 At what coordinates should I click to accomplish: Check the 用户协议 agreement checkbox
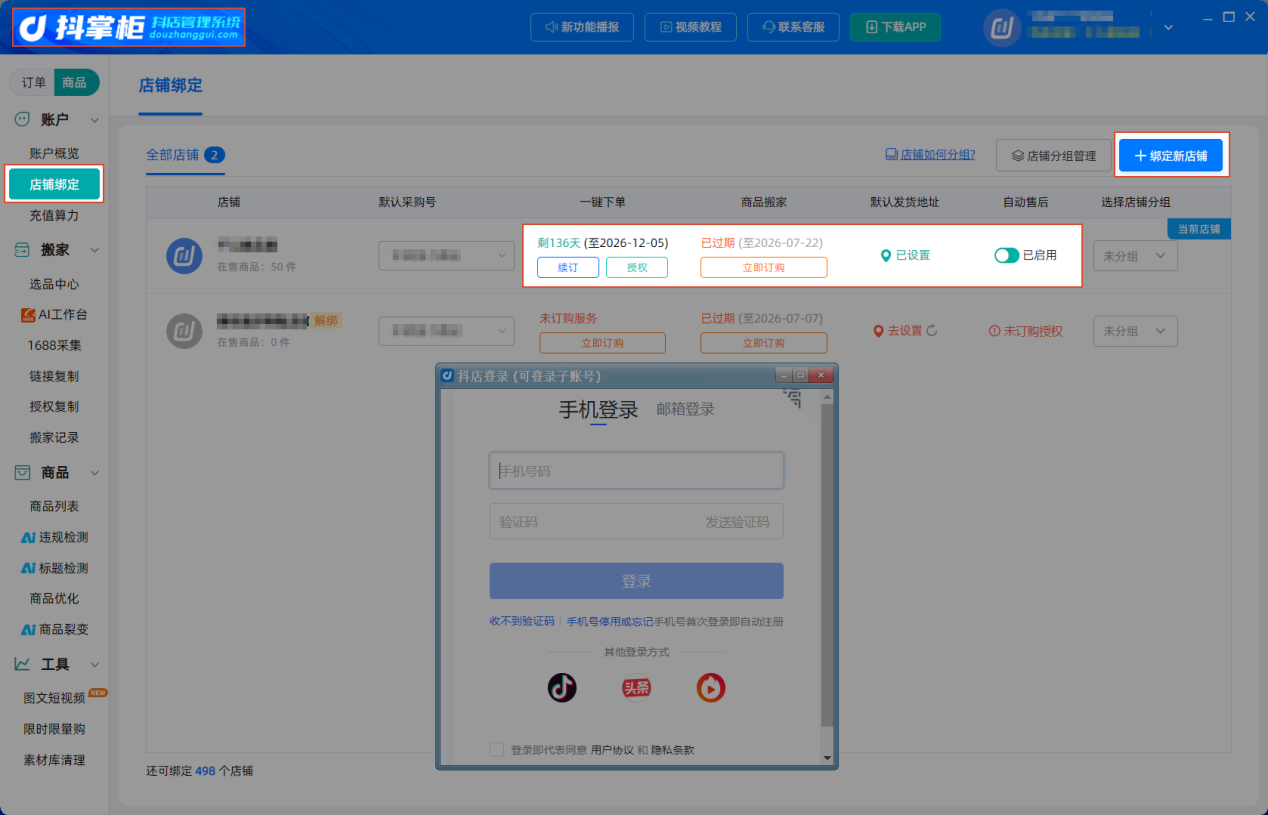[x=497, y=749]
